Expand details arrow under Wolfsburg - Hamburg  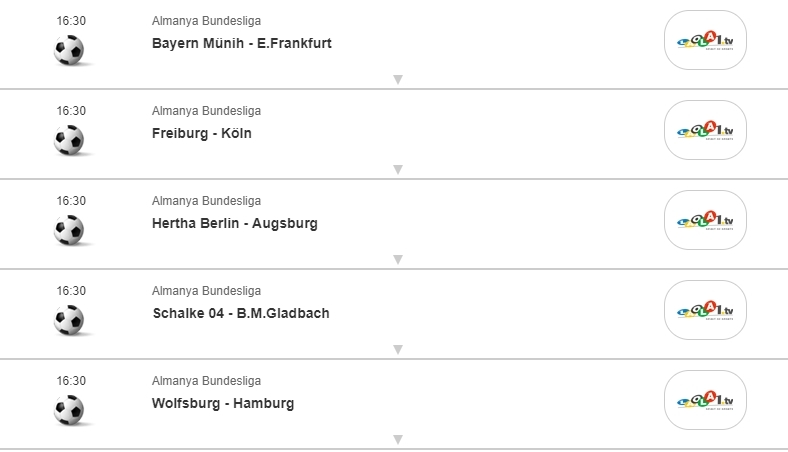coord(397,439)
